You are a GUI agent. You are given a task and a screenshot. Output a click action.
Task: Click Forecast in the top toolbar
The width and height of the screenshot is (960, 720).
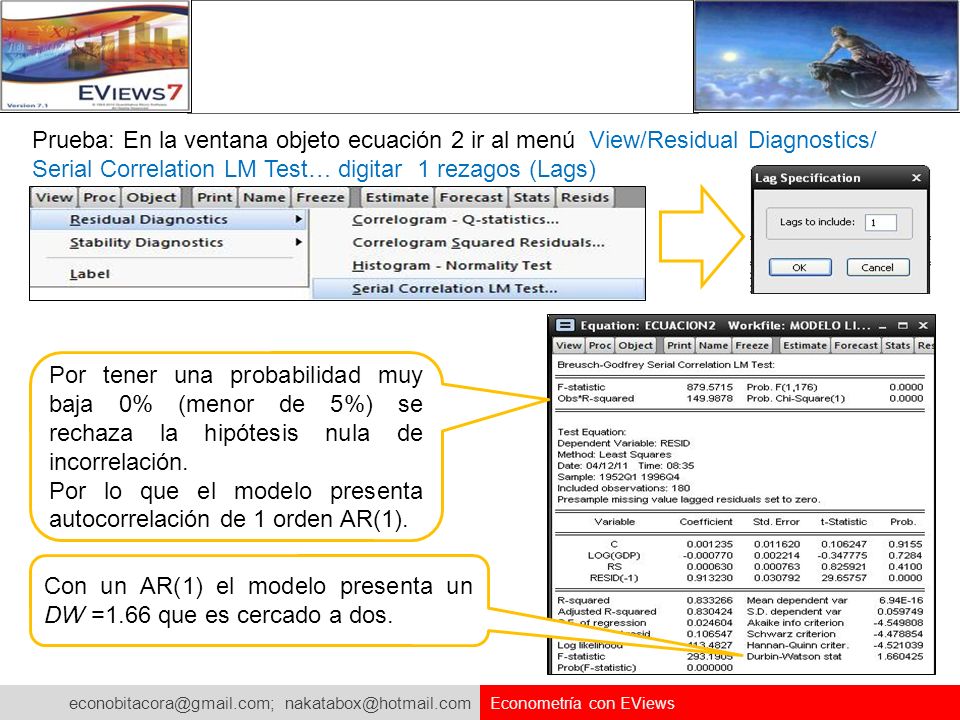[x=471, y=198]
